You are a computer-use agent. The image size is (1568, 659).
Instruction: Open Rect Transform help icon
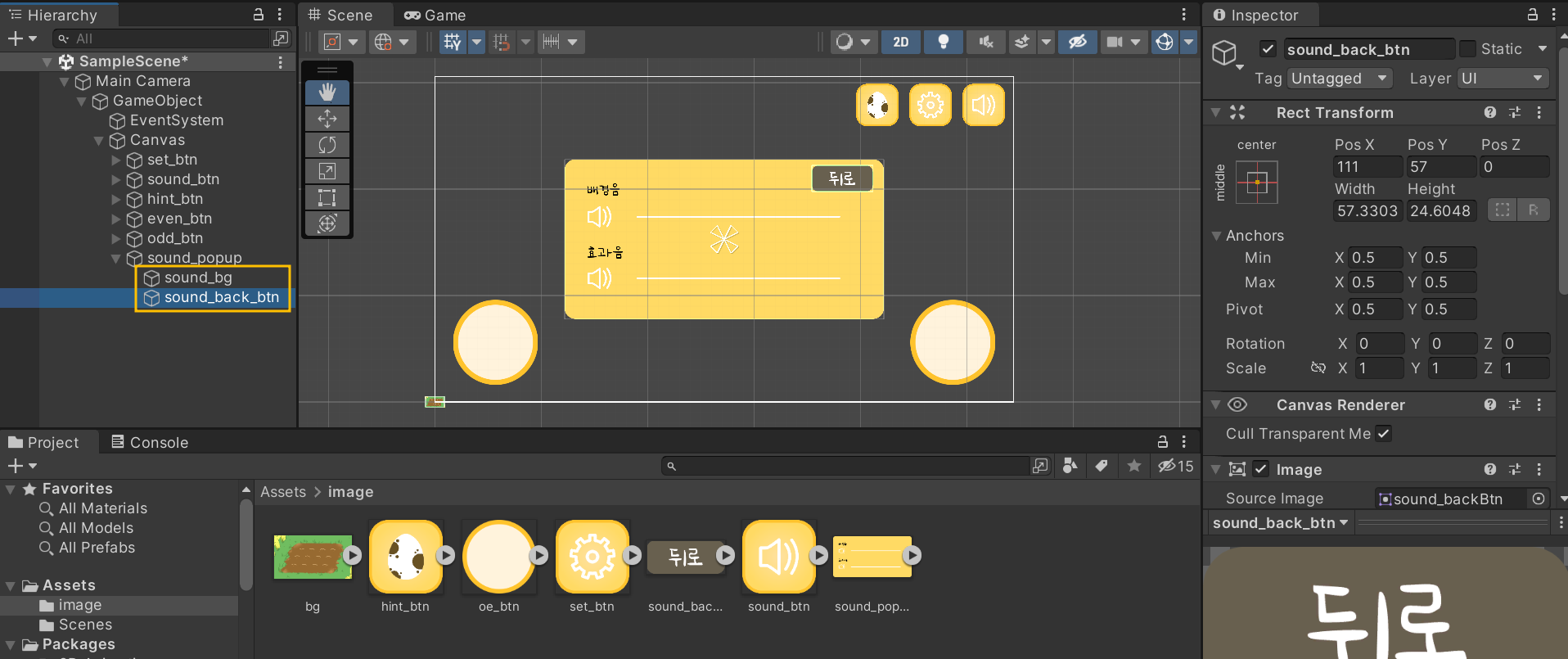pos(1490,112)
